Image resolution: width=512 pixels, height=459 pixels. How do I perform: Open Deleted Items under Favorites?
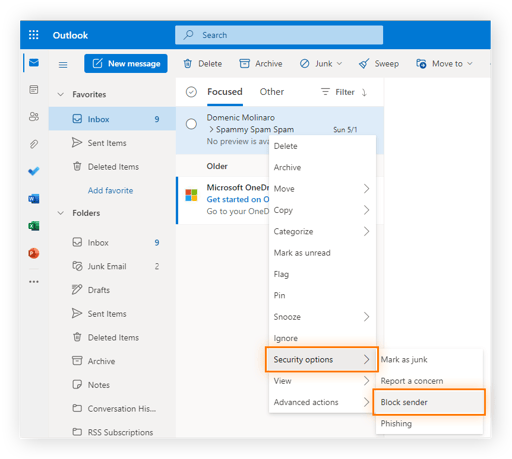[x=112, y=166]
